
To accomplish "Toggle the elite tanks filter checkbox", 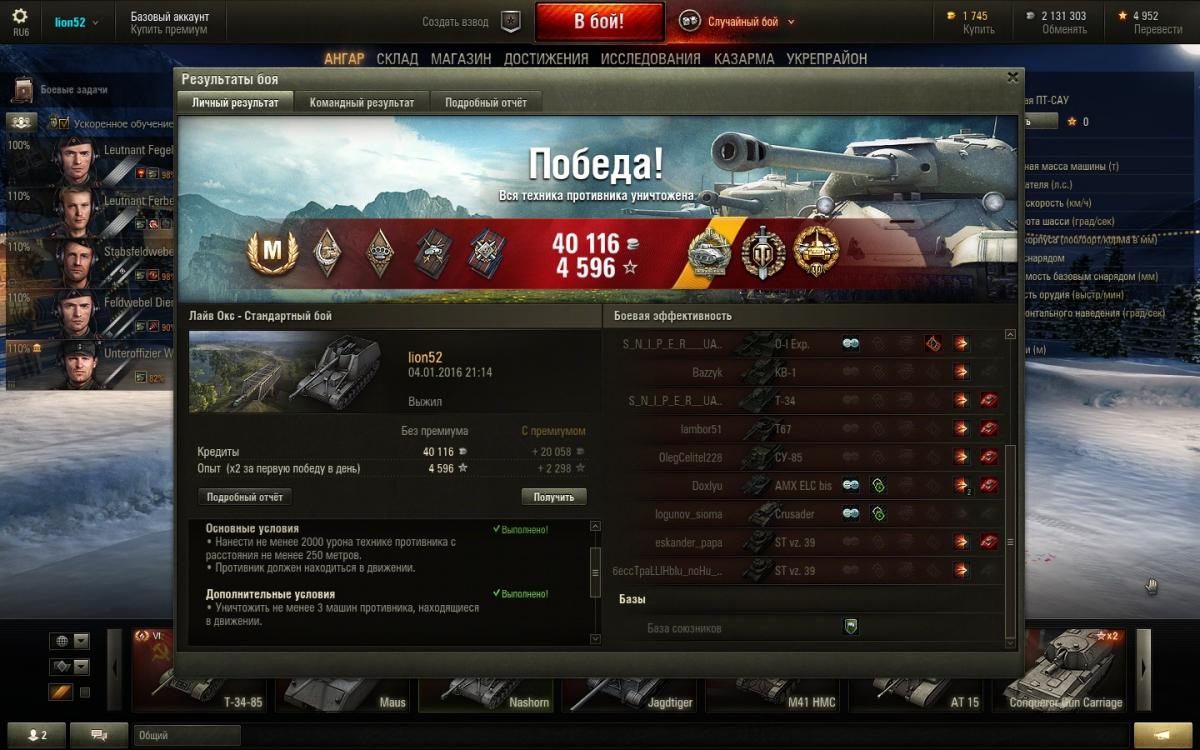I will tap(85, 691).
